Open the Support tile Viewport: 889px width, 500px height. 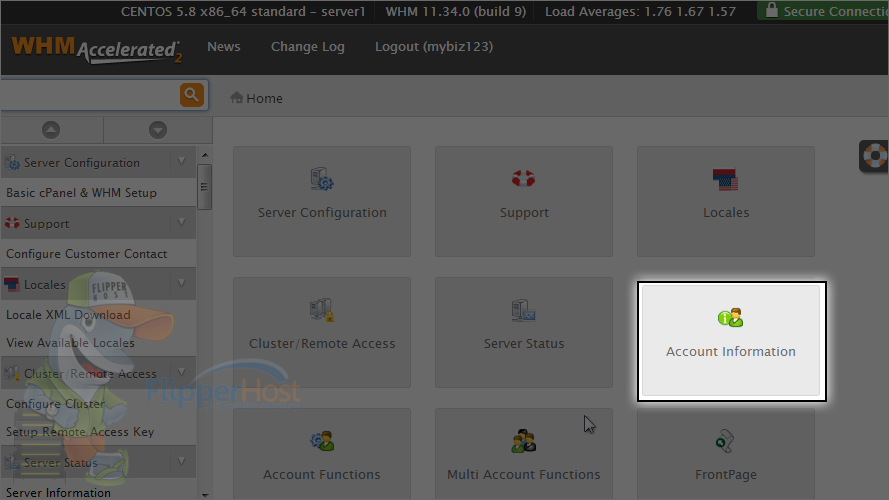pos(524,201)
